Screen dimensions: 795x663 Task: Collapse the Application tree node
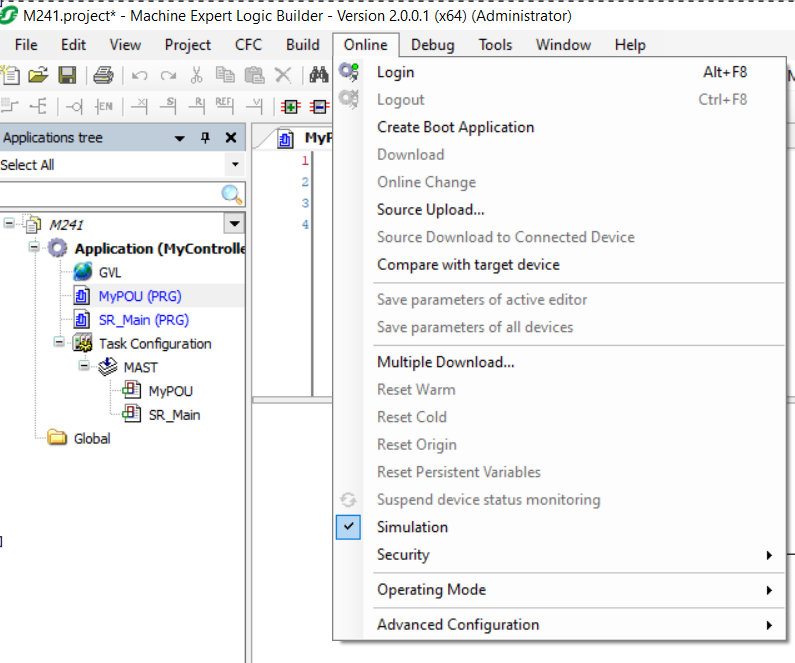point(34,247)
